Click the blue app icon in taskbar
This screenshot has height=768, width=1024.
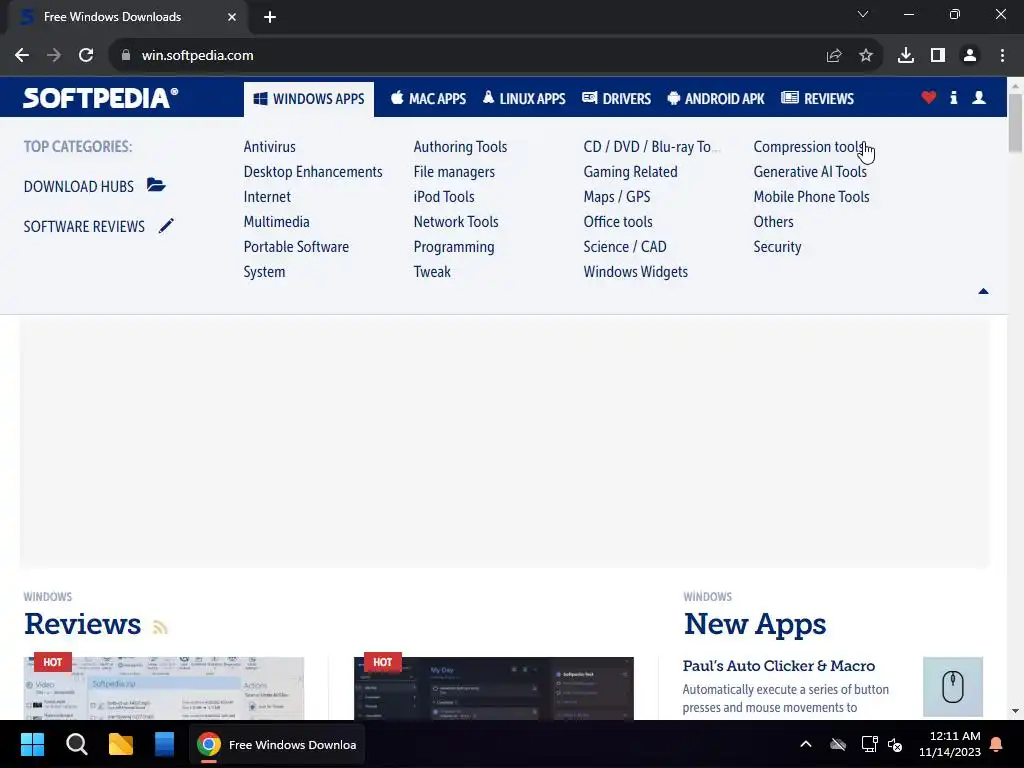point(164,744)
